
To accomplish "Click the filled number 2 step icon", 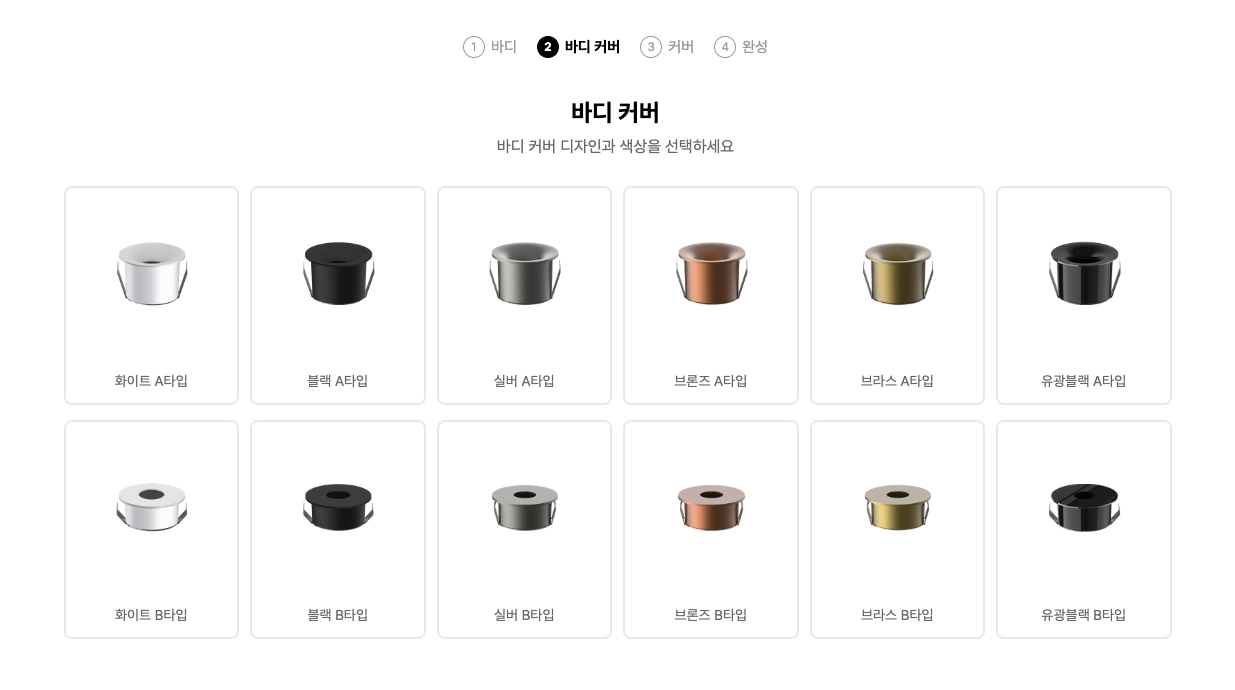I will [548, 47].
